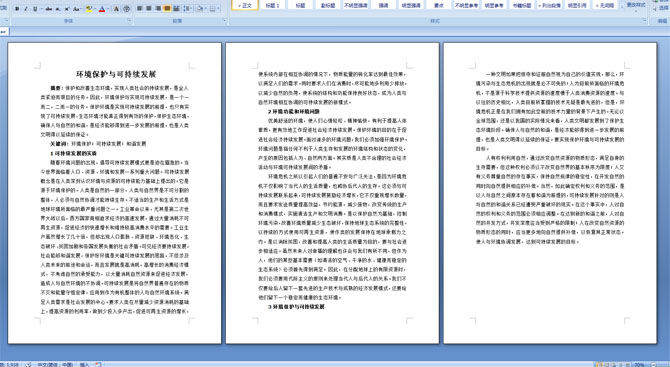Align paragraph text to the left
The image size is (670, 367).
pos(139,9)
